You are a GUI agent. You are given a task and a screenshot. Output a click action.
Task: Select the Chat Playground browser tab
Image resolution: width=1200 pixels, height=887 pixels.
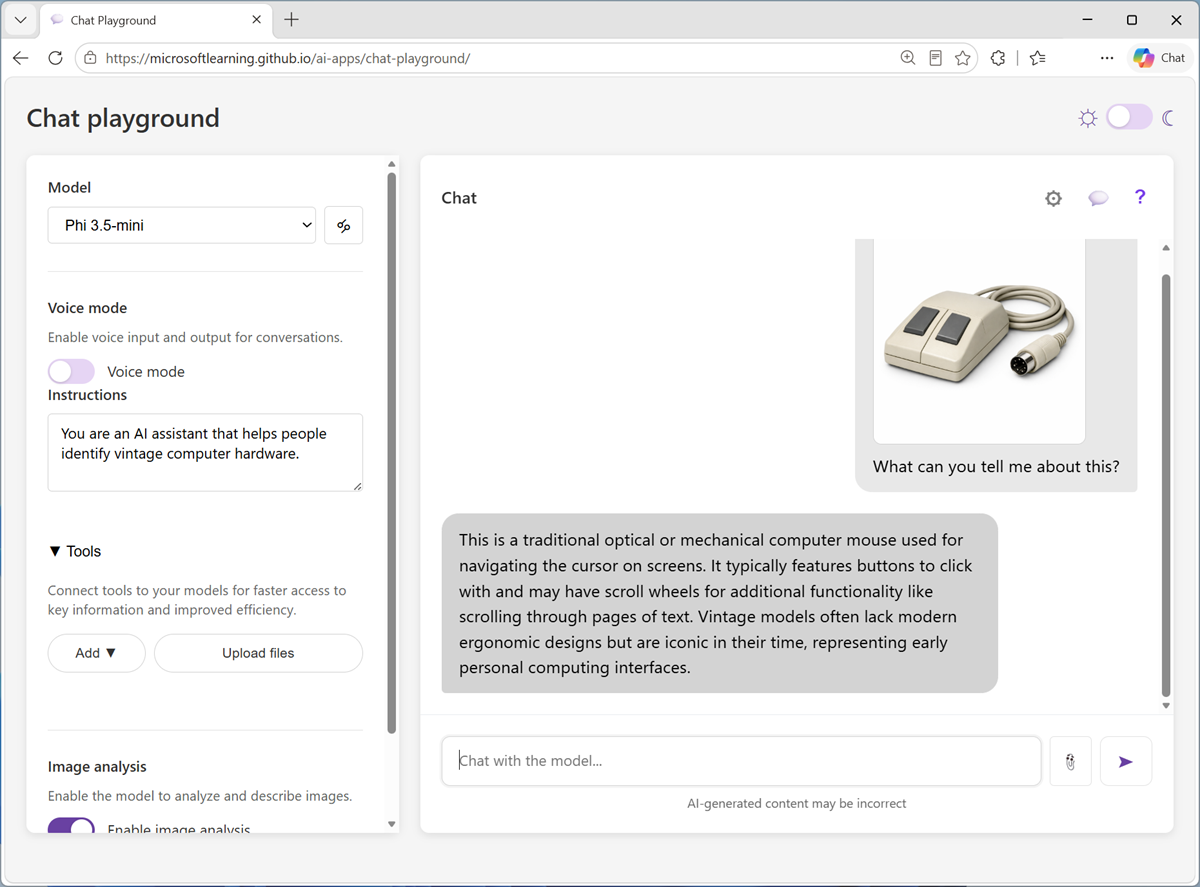(x=156, y=20)
